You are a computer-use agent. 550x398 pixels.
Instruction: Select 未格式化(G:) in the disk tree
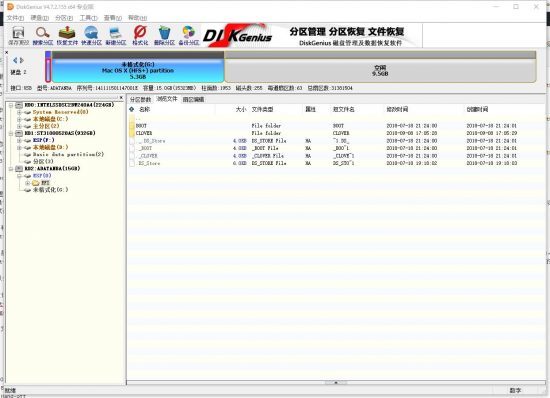[x=51, y=190]
